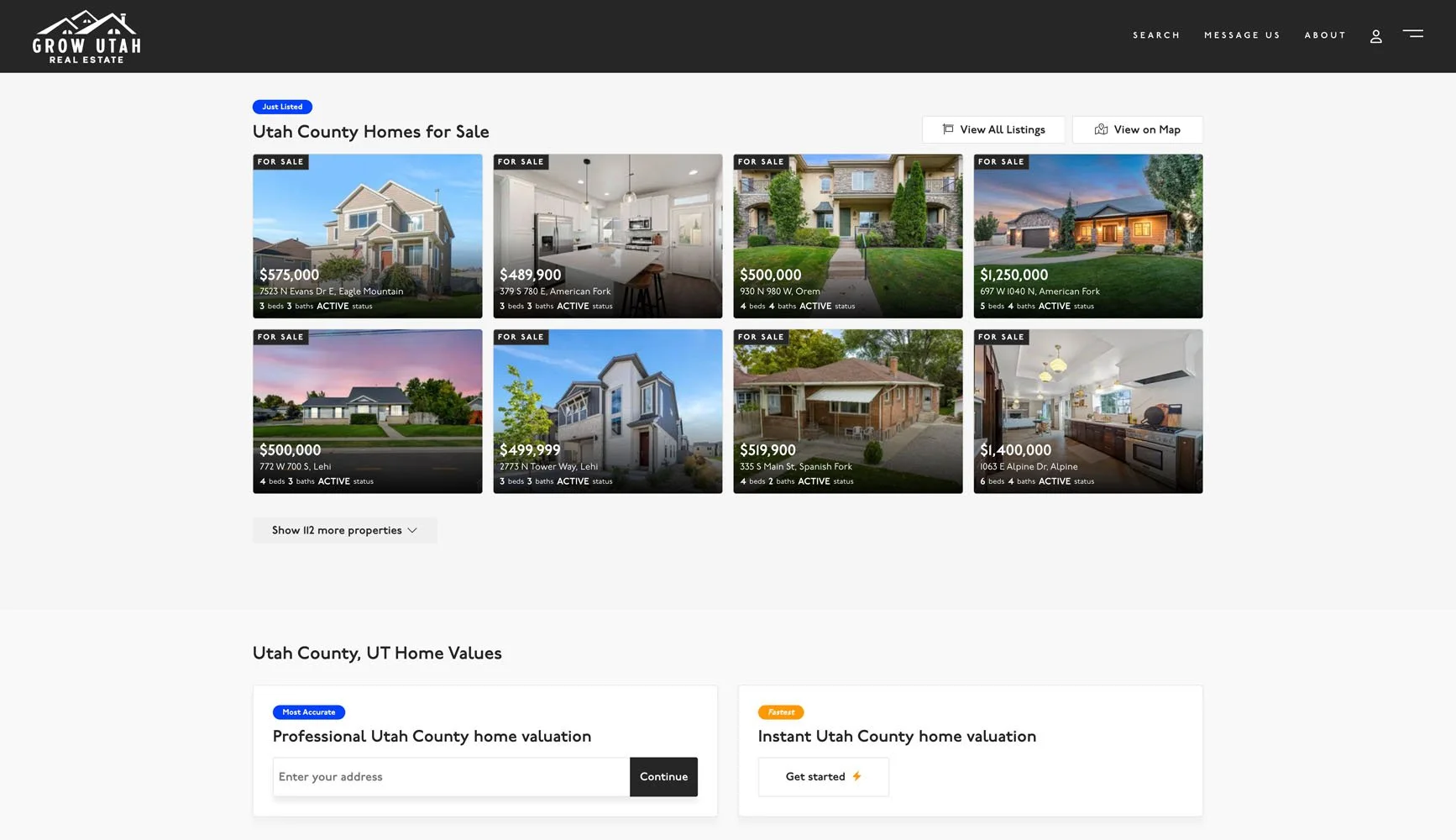Click the address 7523 N Evans Dr E, Eagle Mountain
The image size is (1456, 840).
[331, 291]
